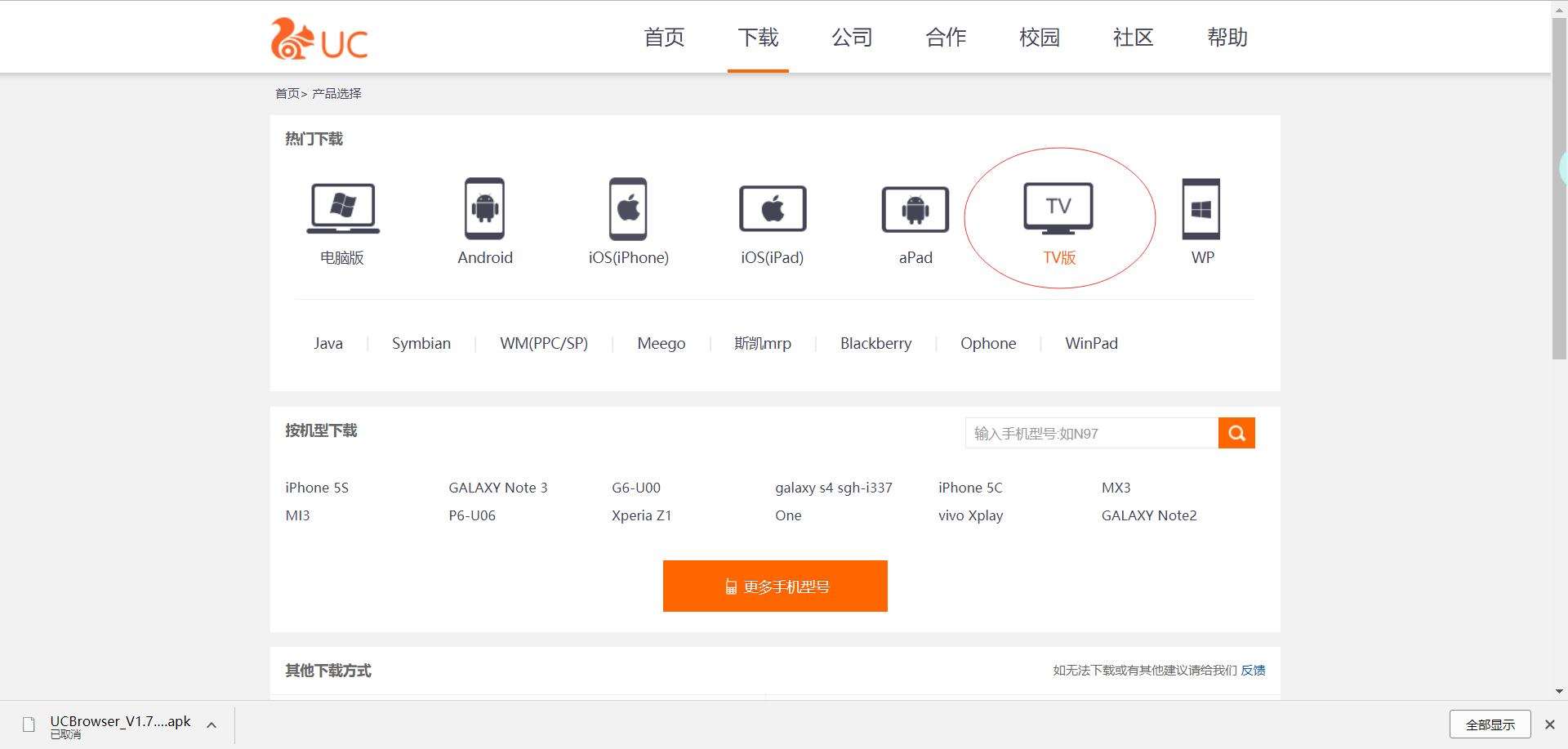Image resolution: width=1568 pixels, height=749 pixels.
Task: Select the 电脑版 Windows PC icon
Action: [x=343, y=208]
